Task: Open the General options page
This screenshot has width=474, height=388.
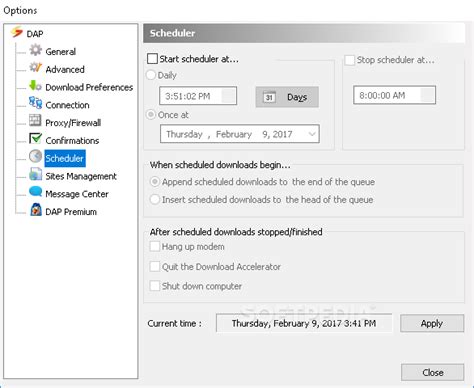Action: [61, 52]
